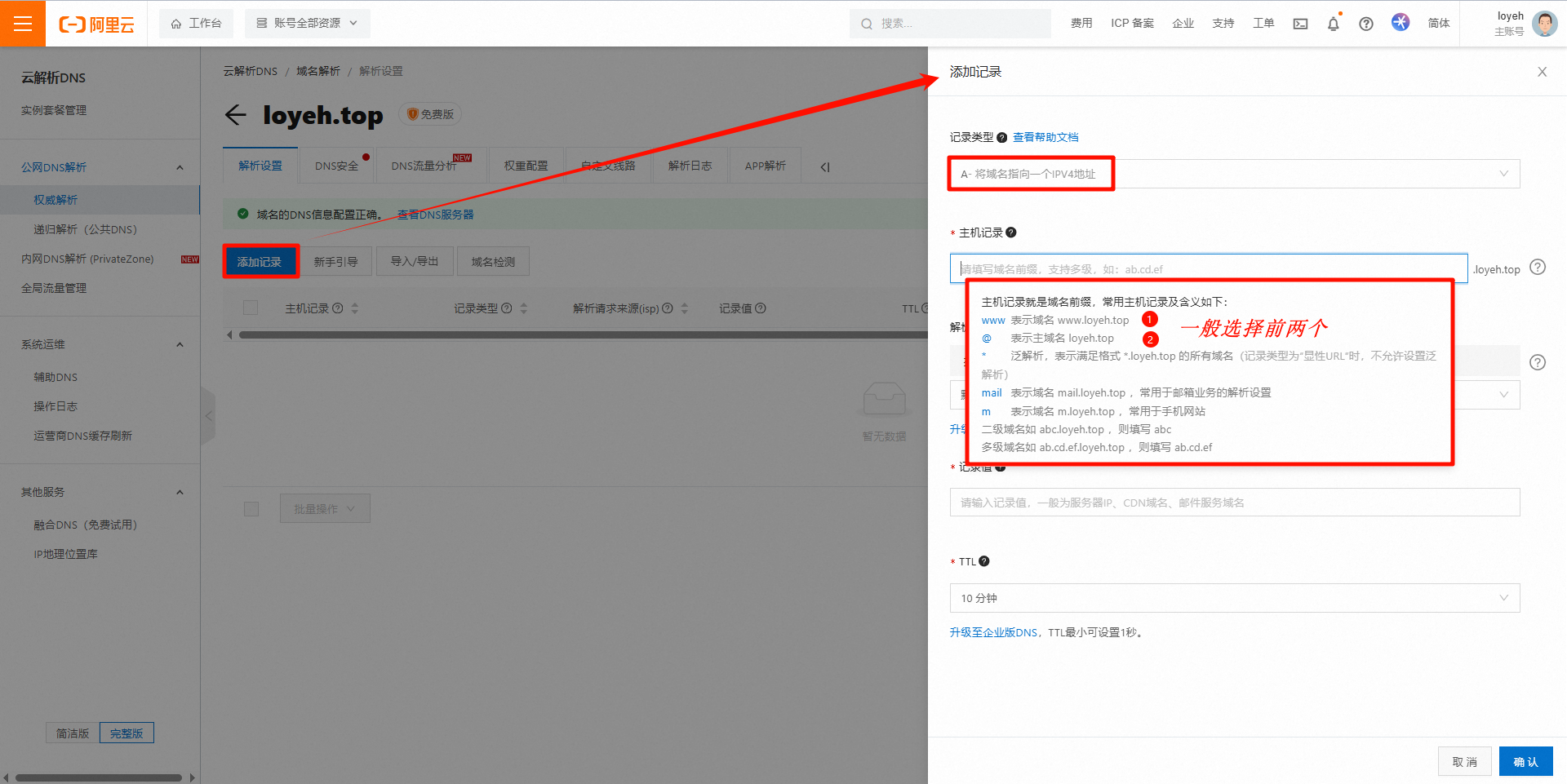Click the 免费版 badge
The height and width of the screenshot is (784, 1567).
click(x=430, y=114)
